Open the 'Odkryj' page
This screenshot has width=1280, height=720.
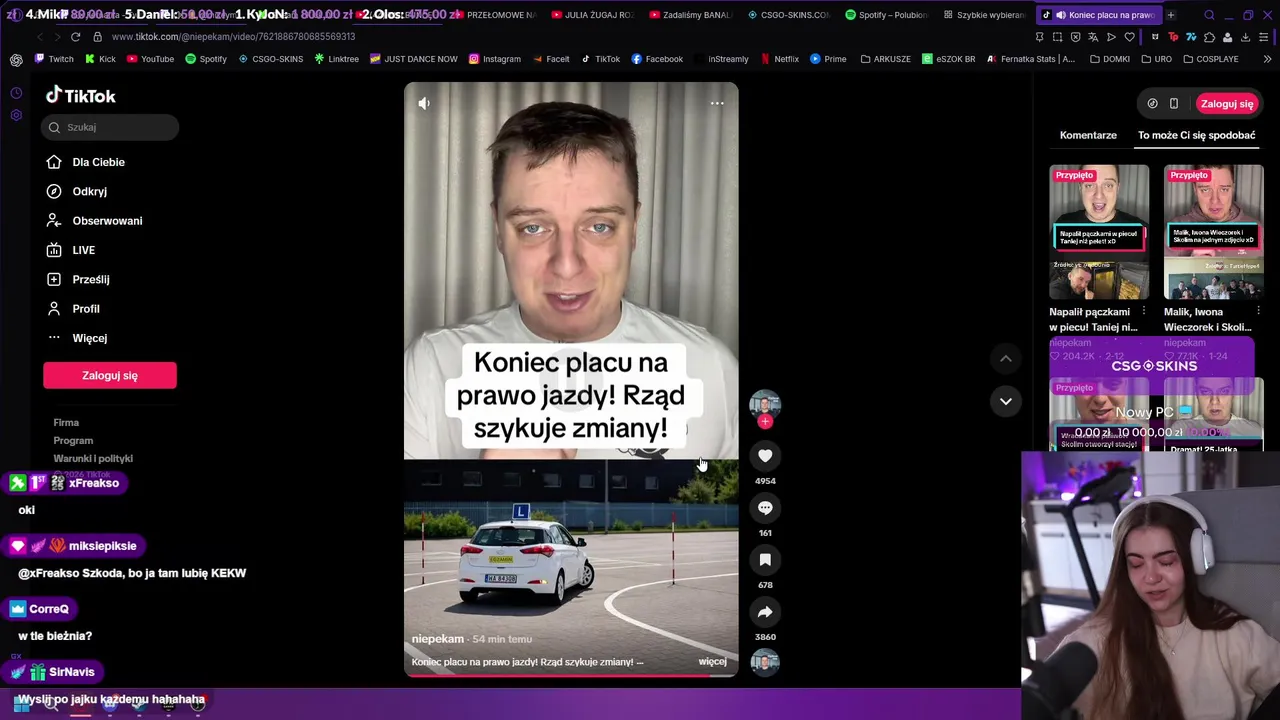[89, 191]
